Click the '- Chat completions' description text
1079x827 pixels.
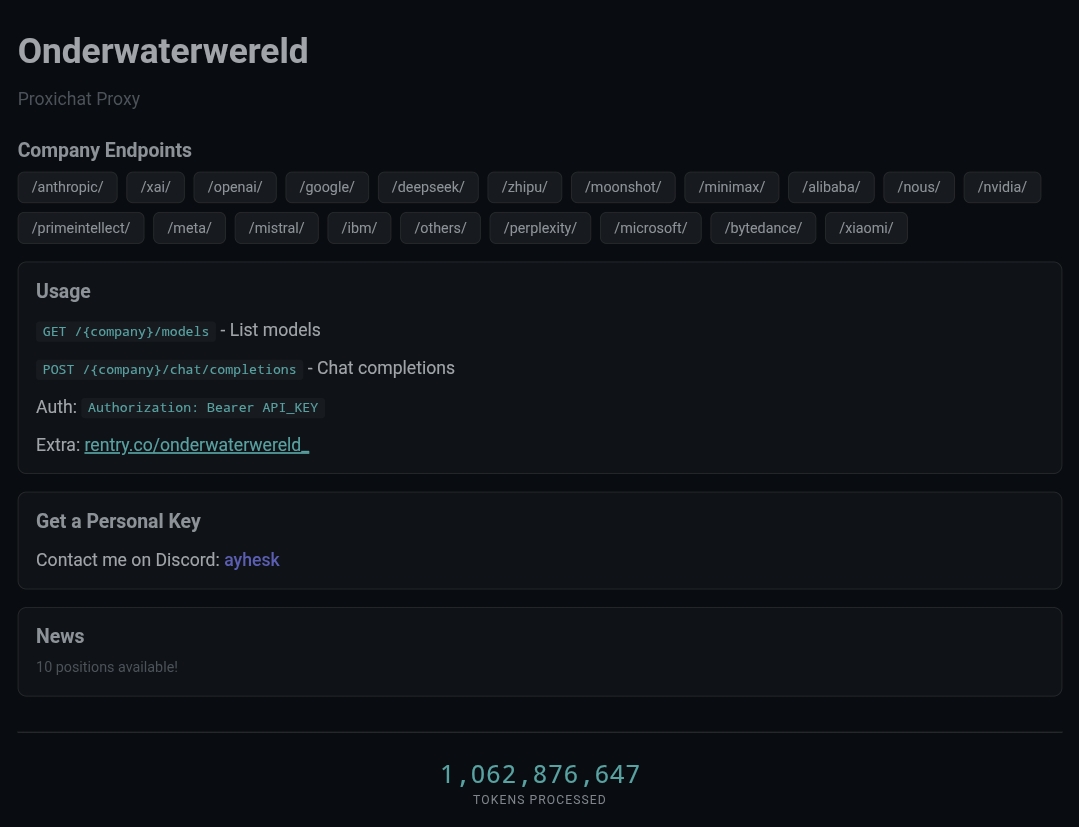tap(381, 368)
